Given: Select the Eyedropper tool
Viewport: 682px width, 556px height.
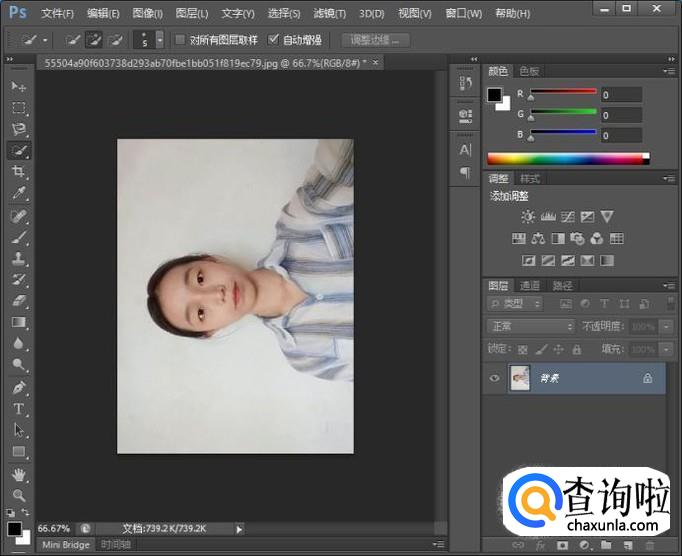Looking at the screenshot, I should (x=19, y=193).
